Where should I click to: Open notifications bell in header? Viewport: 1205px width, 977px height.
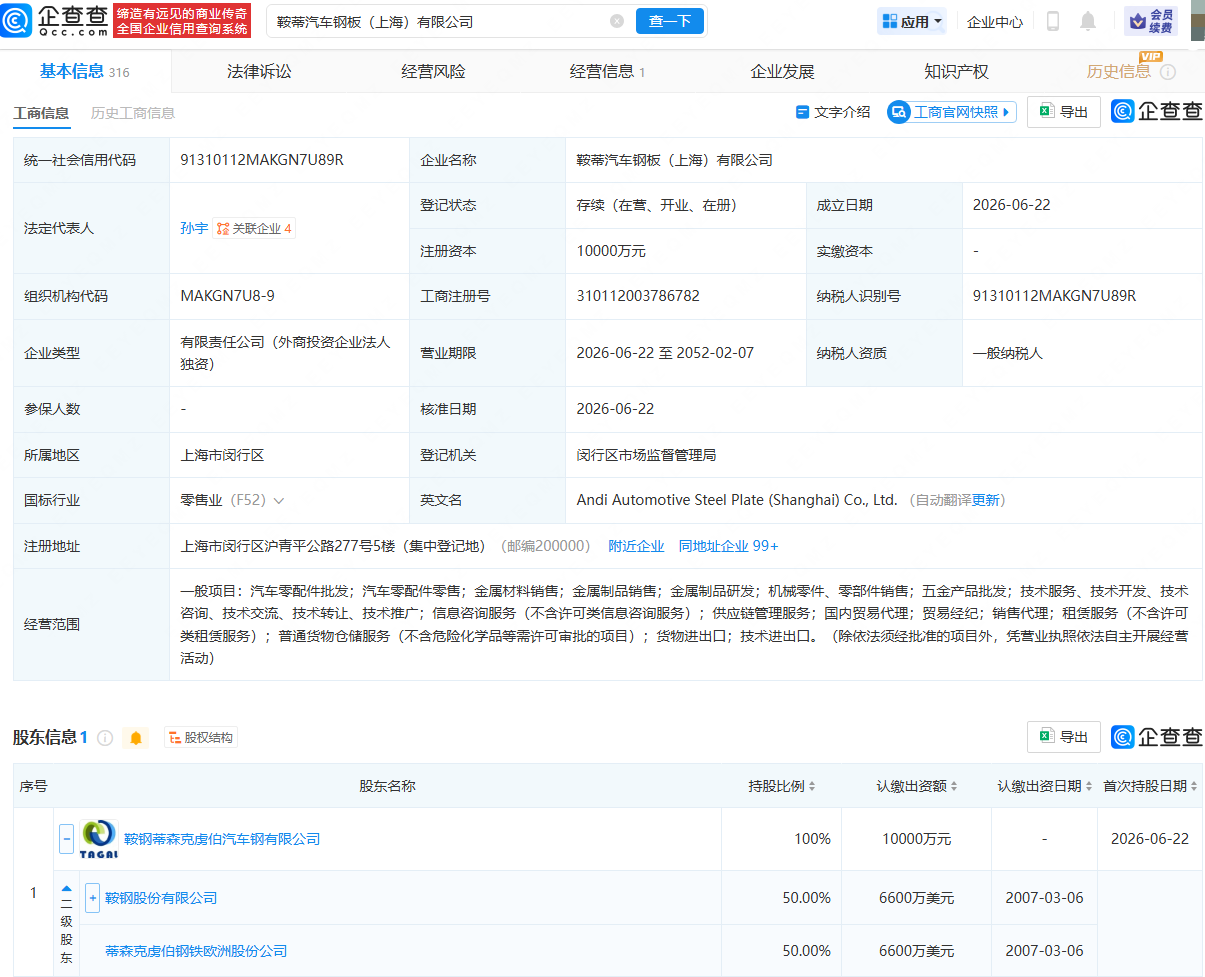click(x=1088, y=21)
